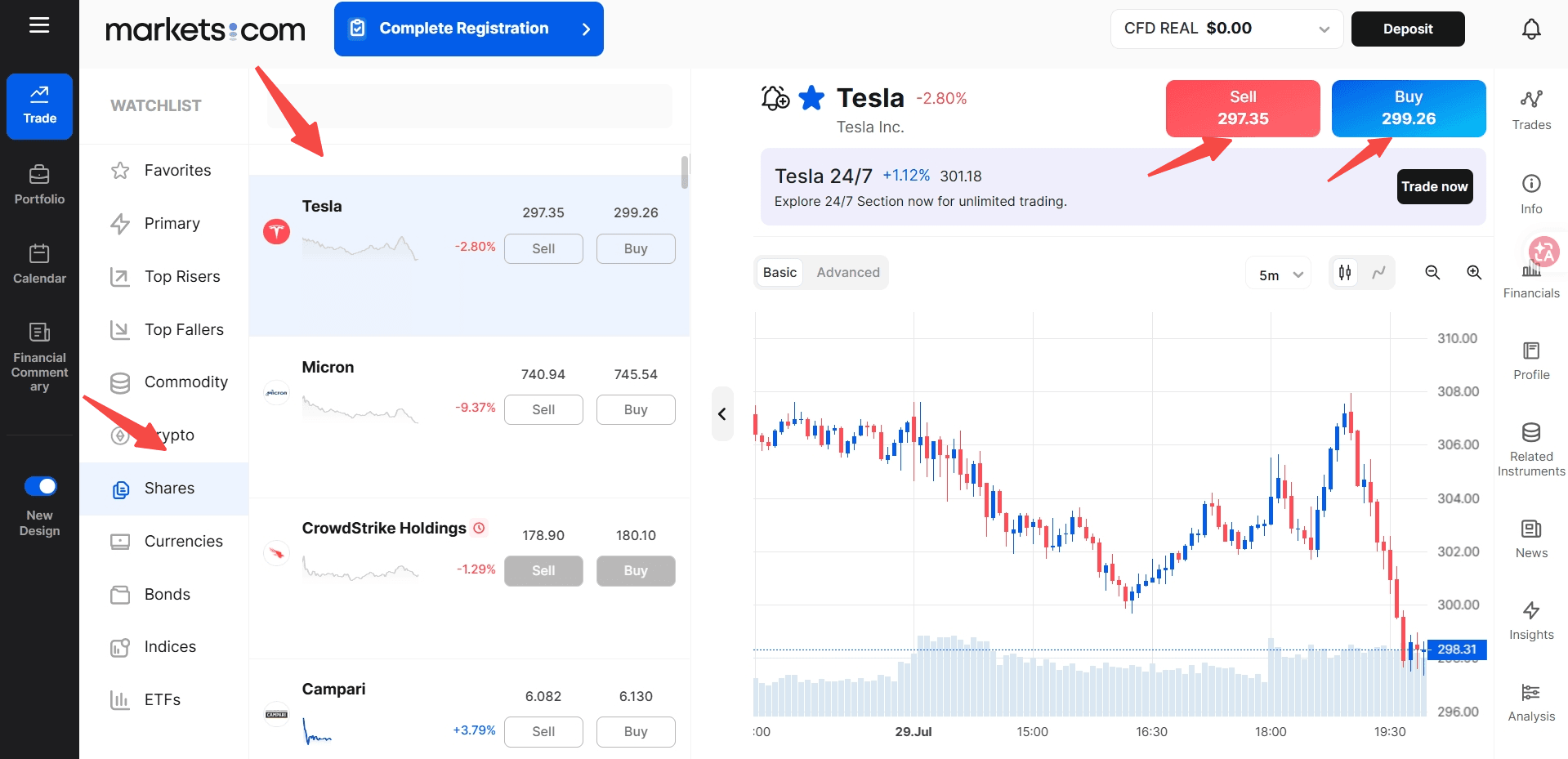Click the CrowdStrike logo in list

(276, 553)
